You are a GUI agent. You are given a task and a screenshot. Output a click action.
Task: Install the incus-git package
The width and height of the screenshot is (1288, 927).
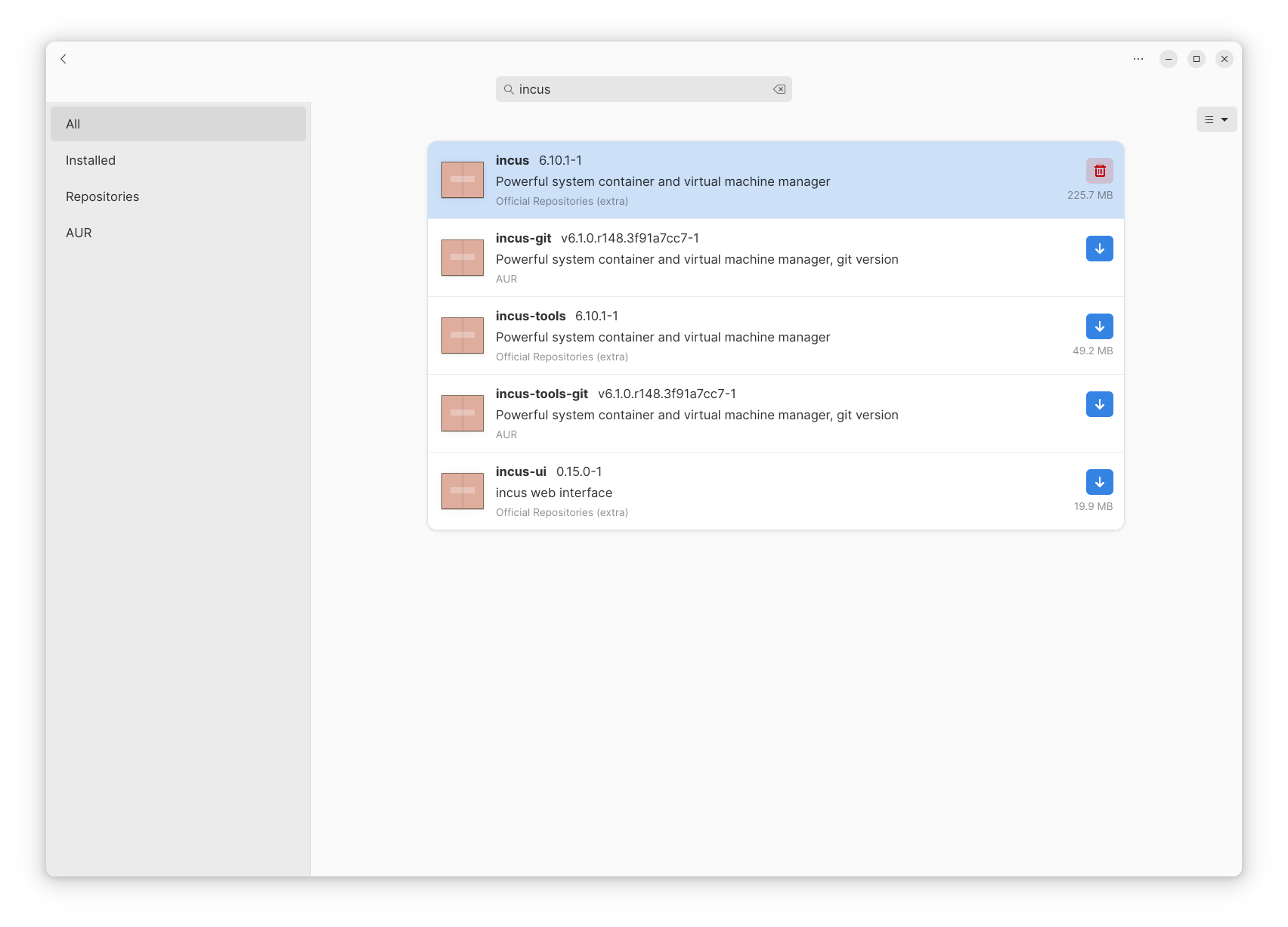[x=1100, y=249]
